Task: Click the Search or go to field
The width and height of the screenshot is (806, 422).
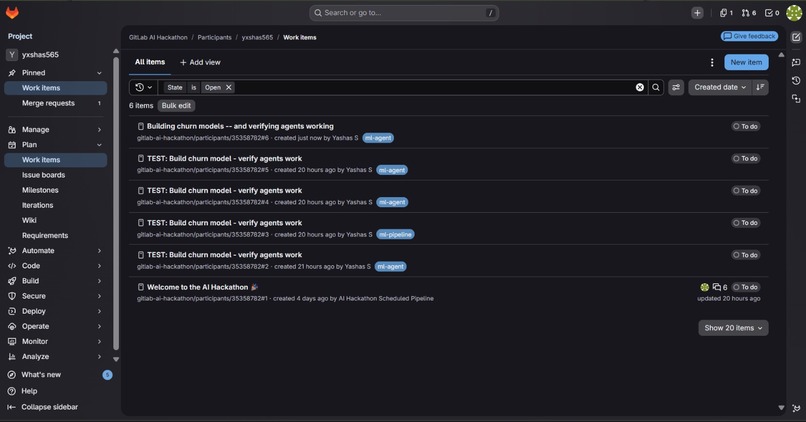Action: tap(404, 13)
